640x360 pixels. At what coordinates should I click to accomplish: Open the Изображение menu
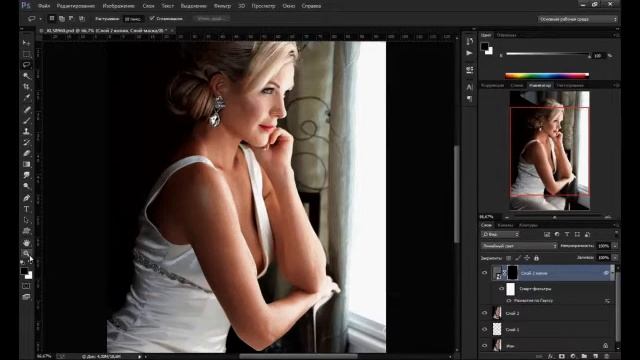click(x=119, y=6)
